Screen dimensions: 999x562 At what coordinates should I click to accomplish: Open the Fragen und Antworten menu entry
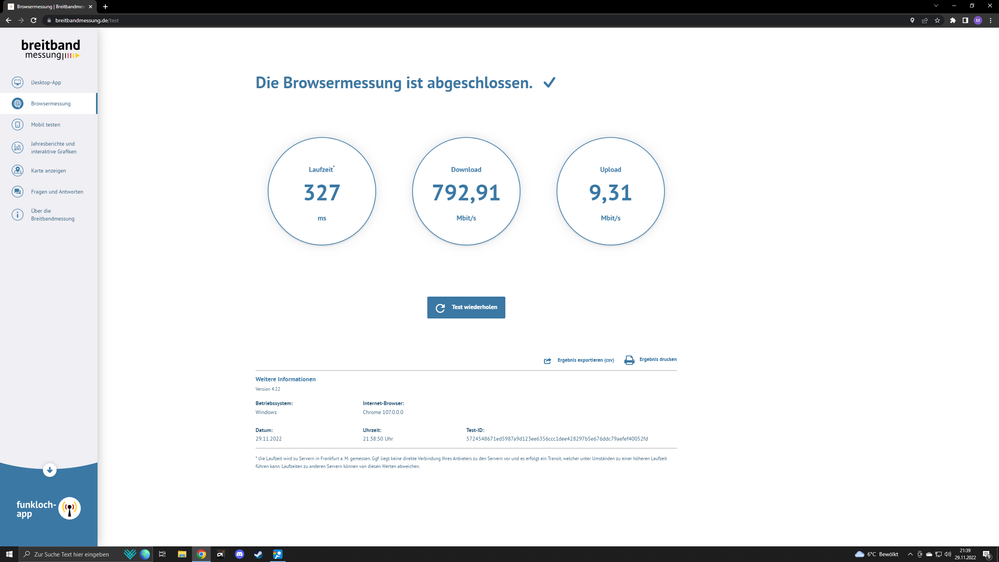pyautogui.click(x=57, y=192)
